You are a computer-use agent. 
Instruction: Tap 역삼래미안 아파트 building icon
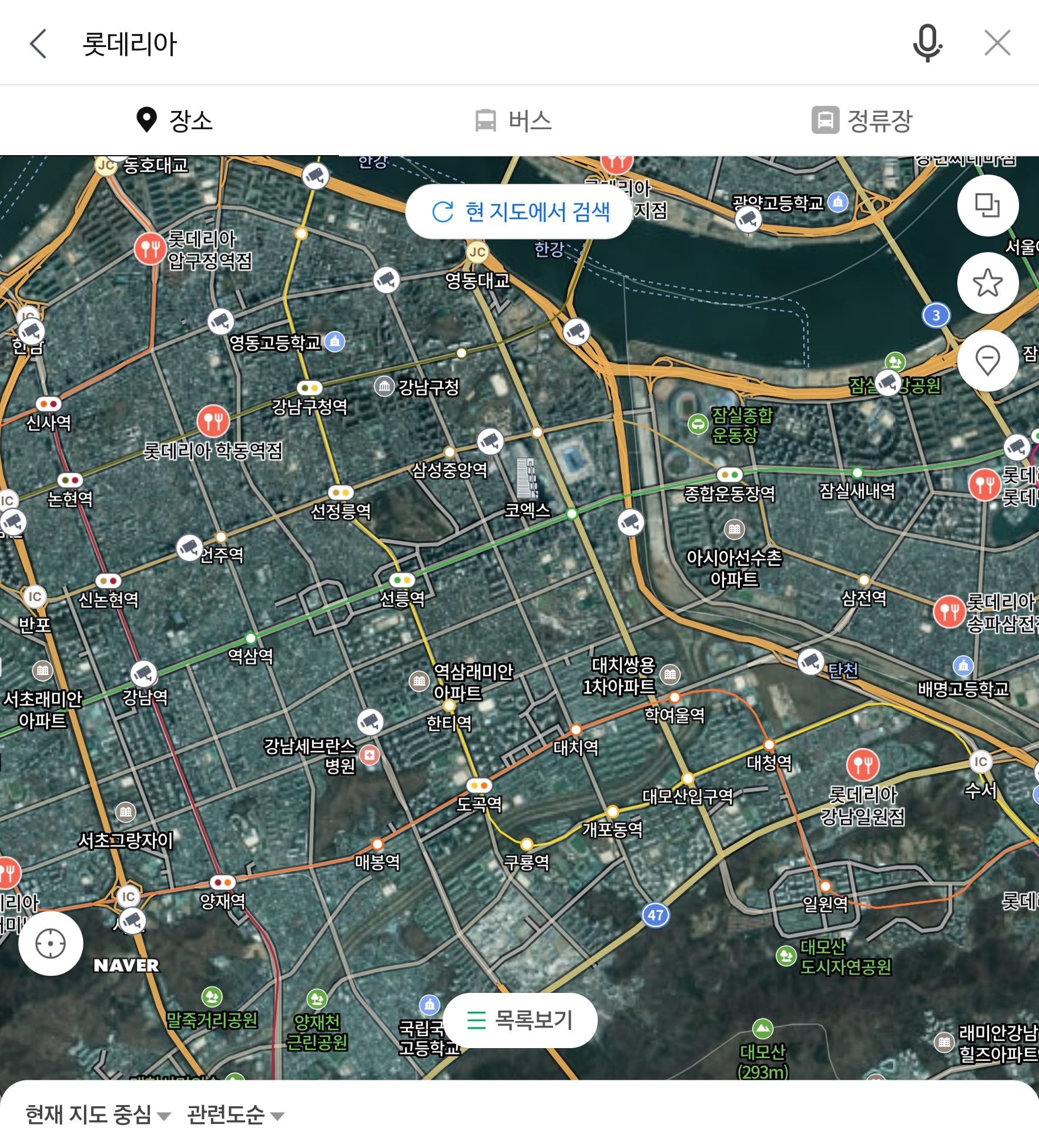(419, 681)
